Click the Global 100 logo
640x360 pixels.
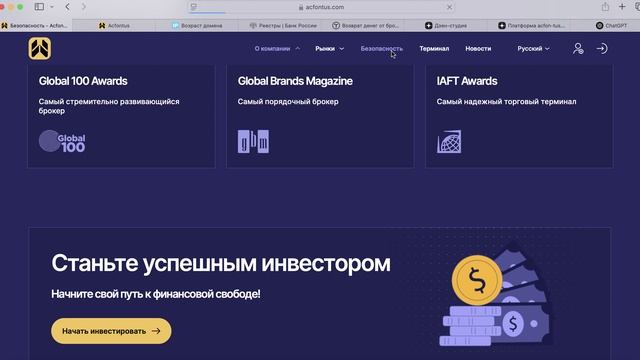click(x=62, y=142)
